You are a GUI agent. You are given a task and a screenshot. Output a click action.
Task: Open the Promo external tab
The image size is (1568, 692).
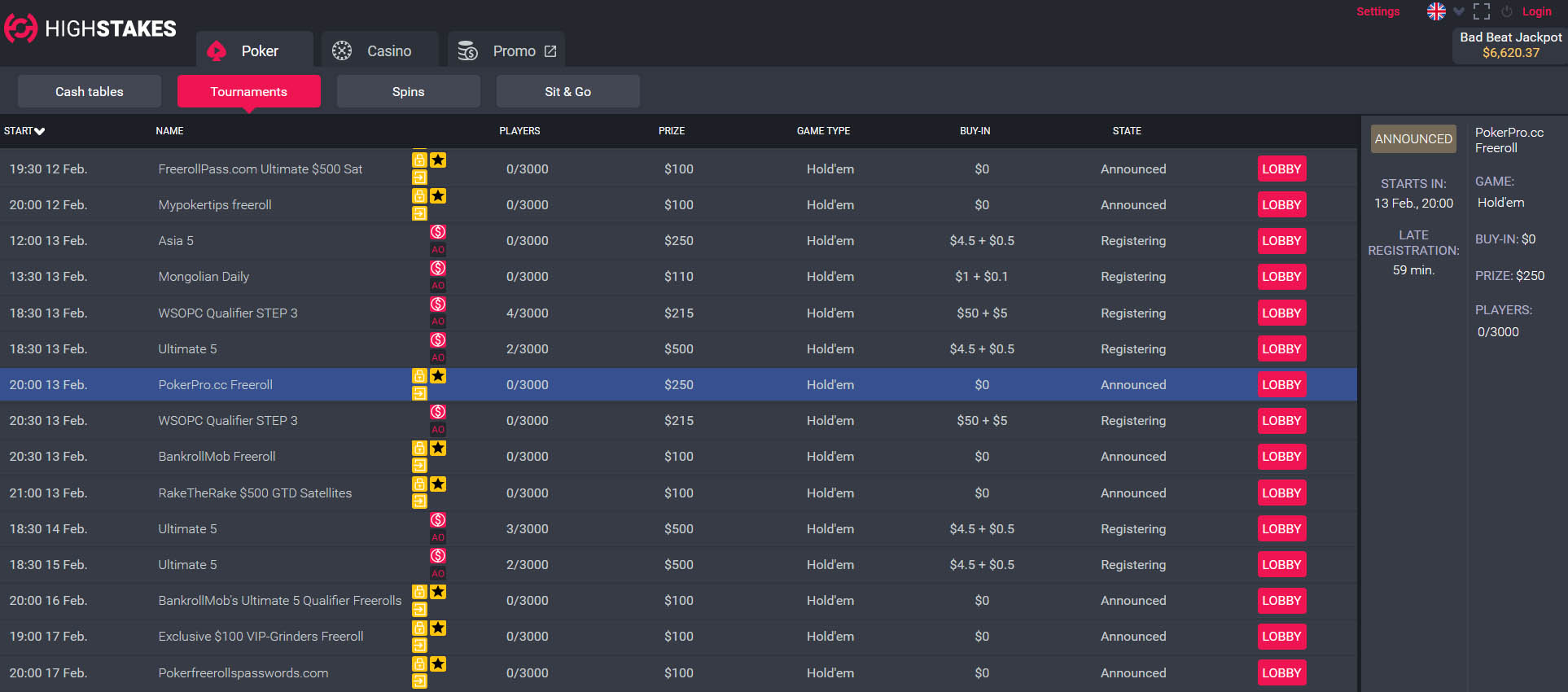point(506,50)
